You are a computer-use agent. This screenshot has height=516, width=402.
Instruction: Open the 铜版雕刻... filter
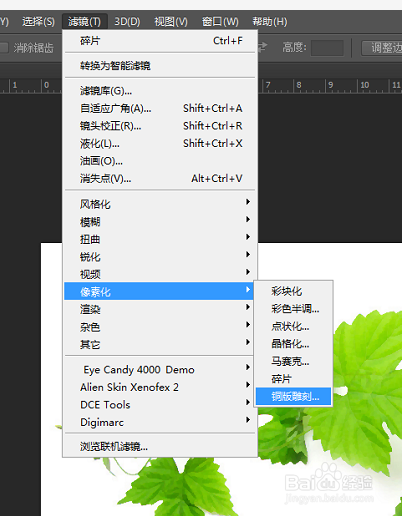pyautogui.click(x=293, y=396)
